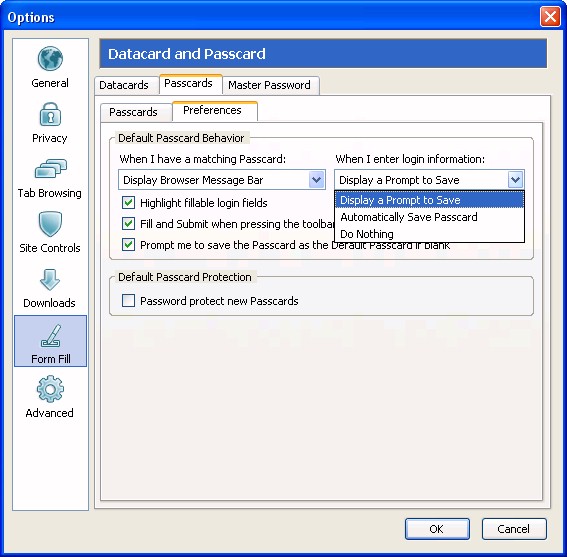Open the Tab Browsing icon section

51,169
